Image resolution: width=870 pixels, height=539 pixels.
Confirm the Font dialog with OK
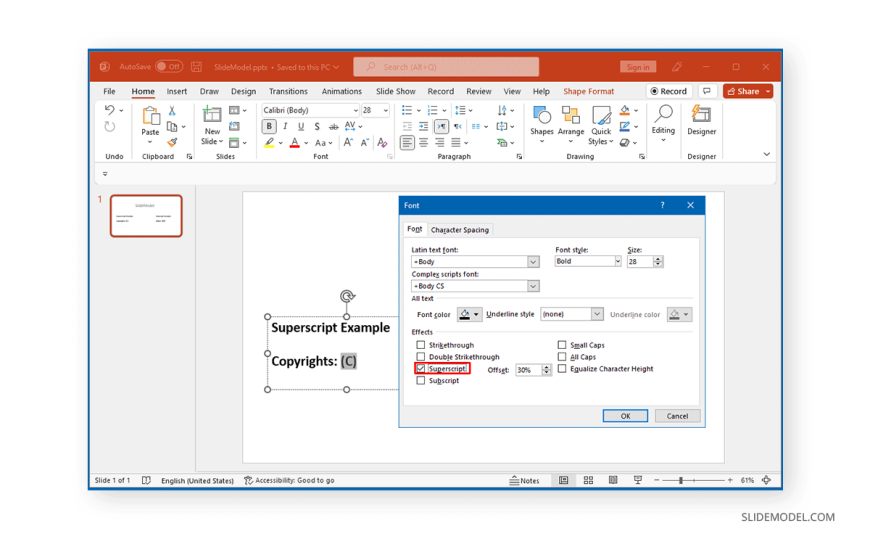tap(625, 416)
